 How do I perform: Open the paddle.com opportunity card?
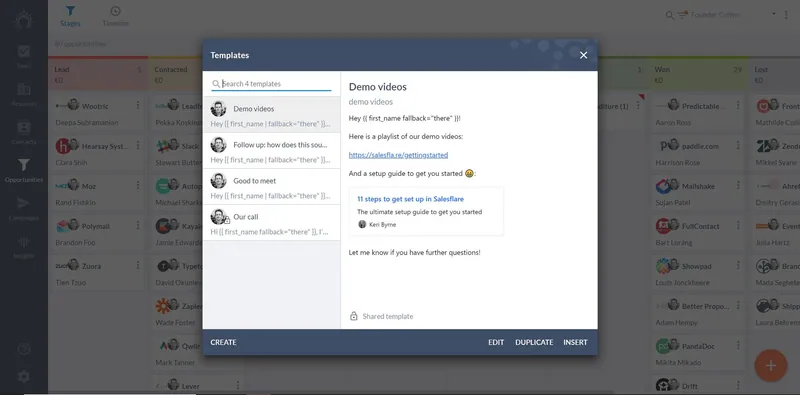[x=698, y=153]
